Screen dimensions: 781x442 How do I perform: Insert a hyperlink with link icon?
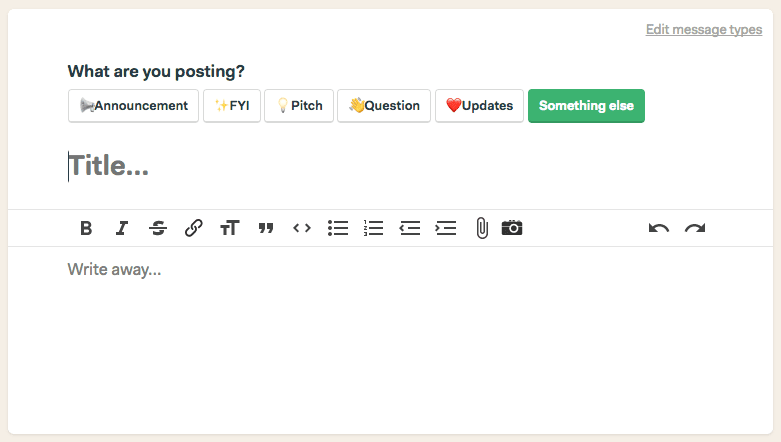[194, 228]
